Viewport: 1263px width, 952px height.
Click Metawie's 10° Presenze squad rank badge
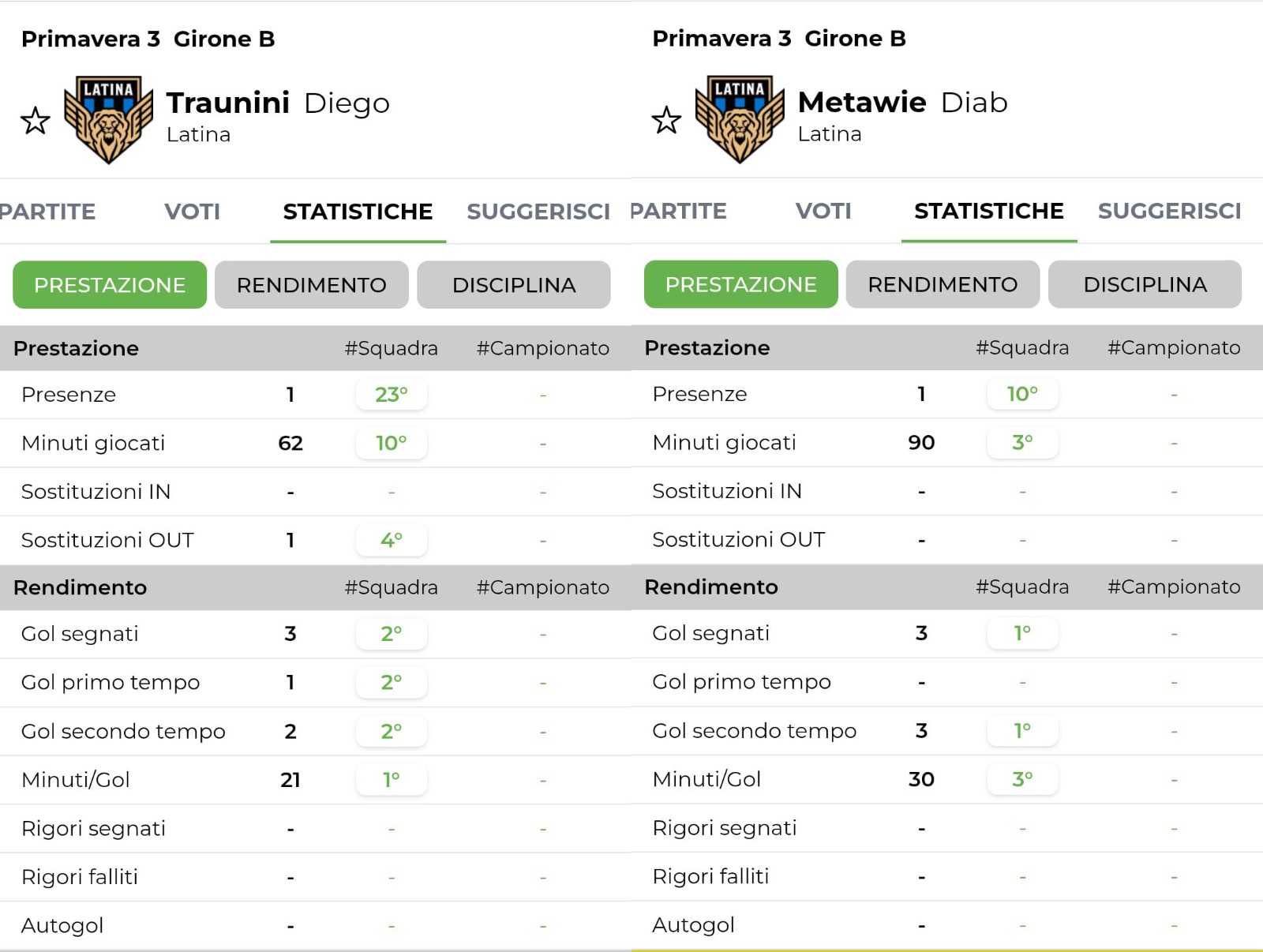[x=1022, y=393]
